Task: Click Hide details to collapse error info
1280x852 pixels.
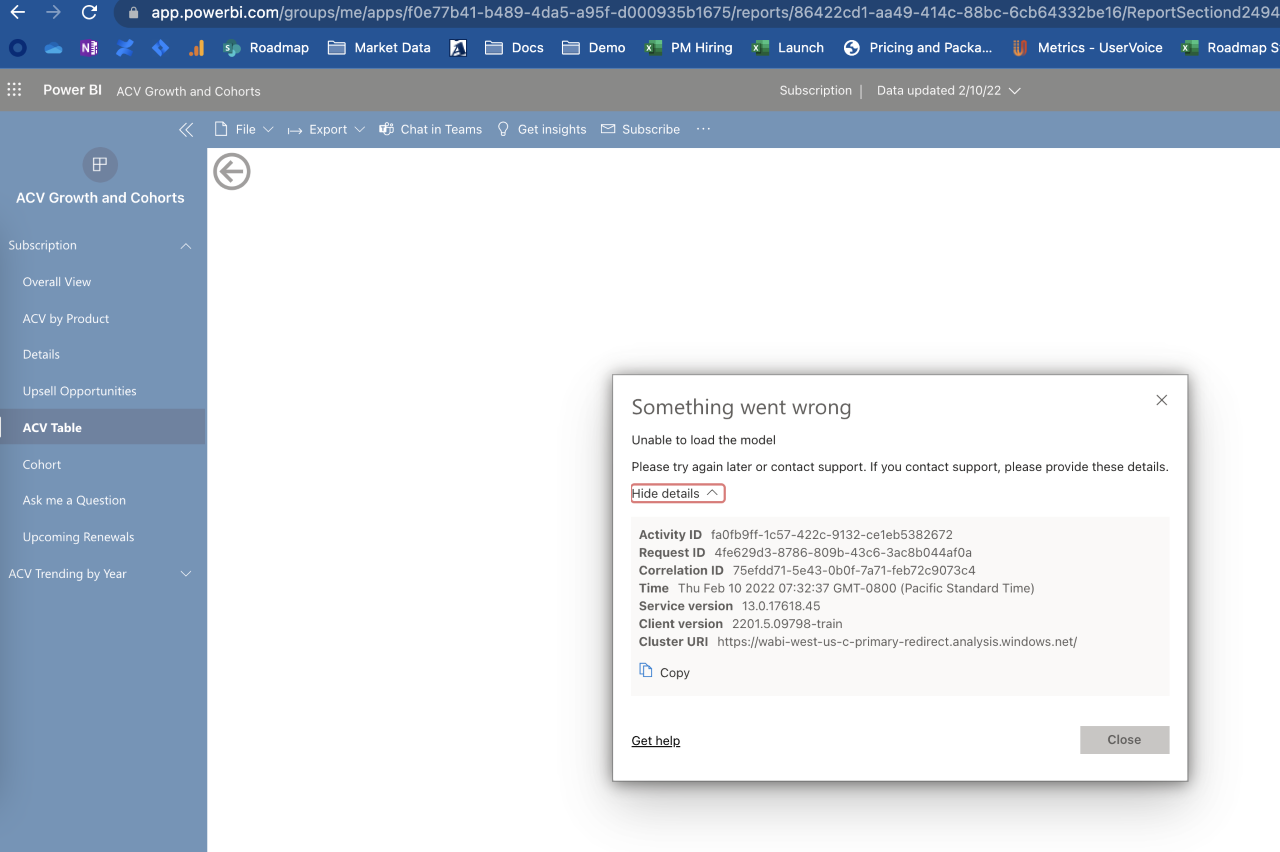Action: pos(676,493)
